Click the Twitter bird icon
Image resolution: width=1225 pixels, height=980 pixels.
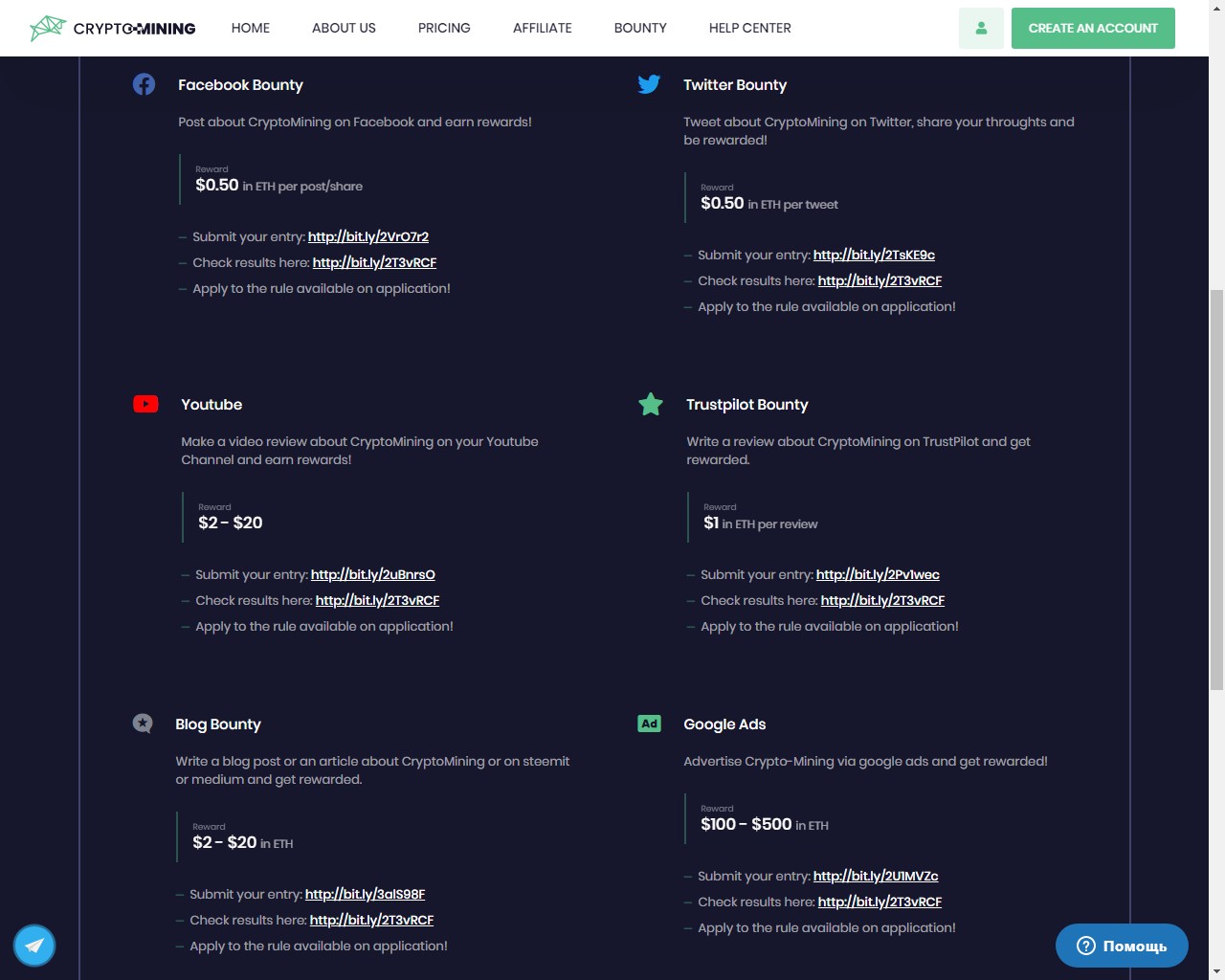point(649,84)
